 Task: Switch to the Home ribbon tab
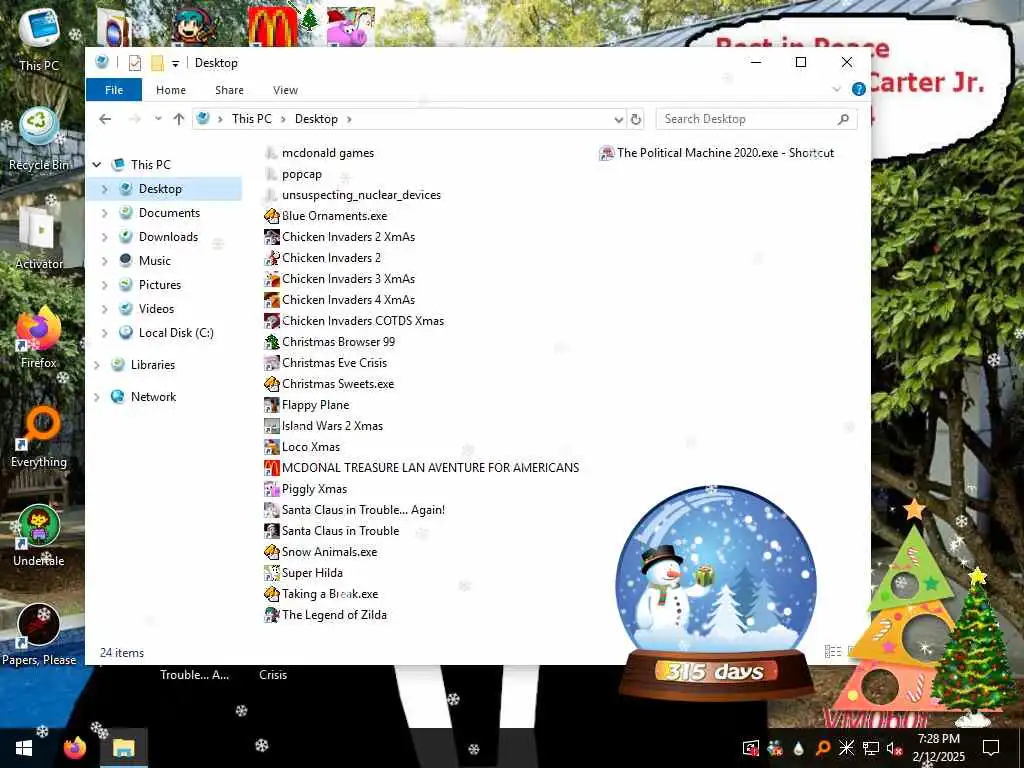point(171,90)
